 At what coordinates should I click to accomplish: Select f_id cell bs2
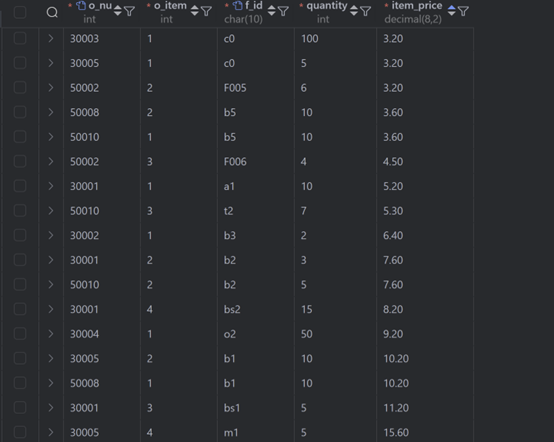pos(232,309)
